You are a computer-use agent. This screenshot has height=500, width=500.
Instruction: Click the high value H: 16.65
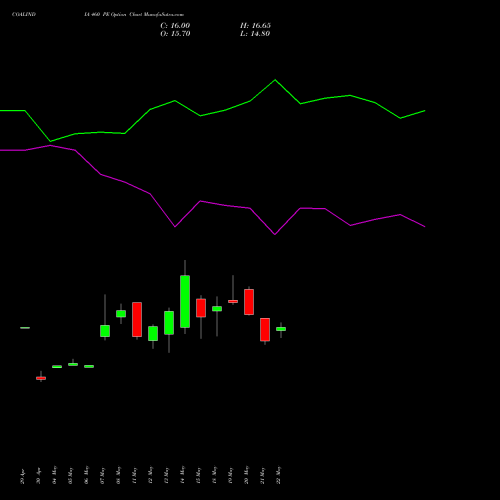[255, 26]
